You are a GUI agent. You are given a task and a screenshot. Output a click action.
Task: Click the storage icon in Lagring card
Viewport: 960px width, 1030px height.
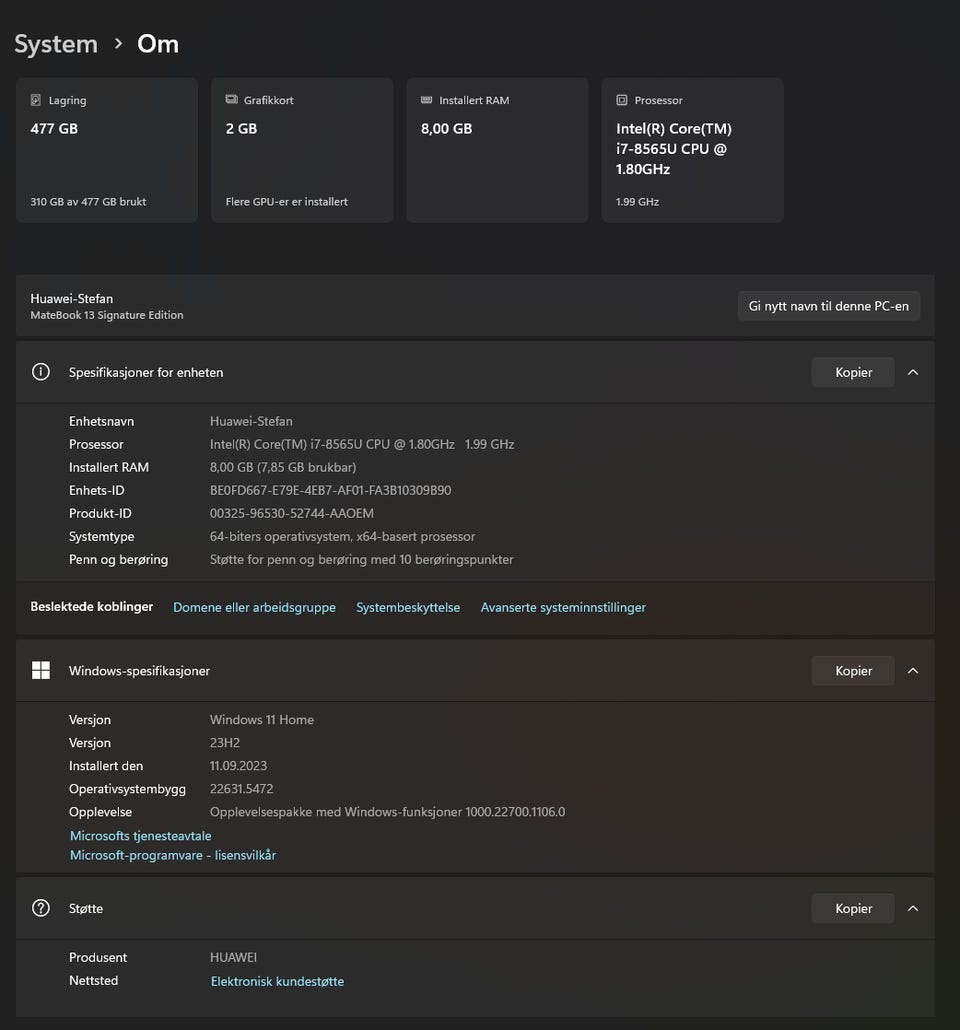(x=36, y=100)
